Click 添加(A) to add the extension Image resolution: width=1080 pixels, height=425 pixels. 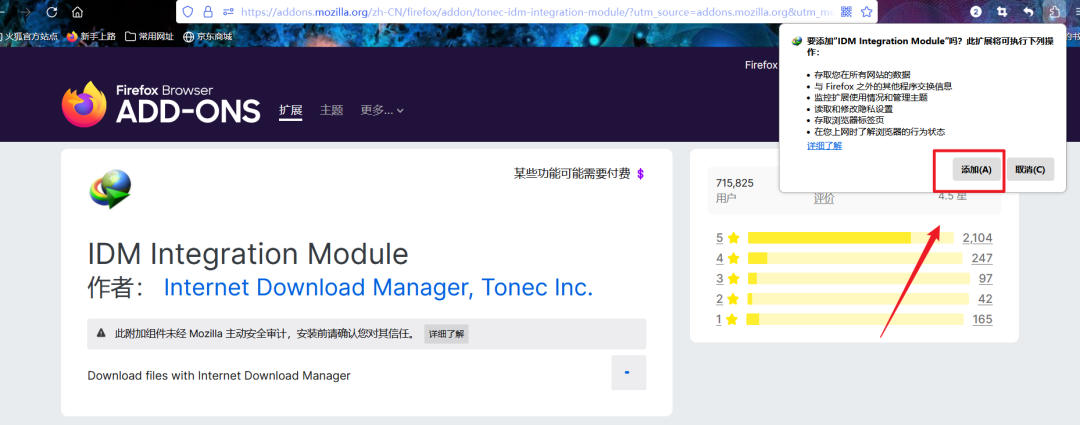(976, 169)
